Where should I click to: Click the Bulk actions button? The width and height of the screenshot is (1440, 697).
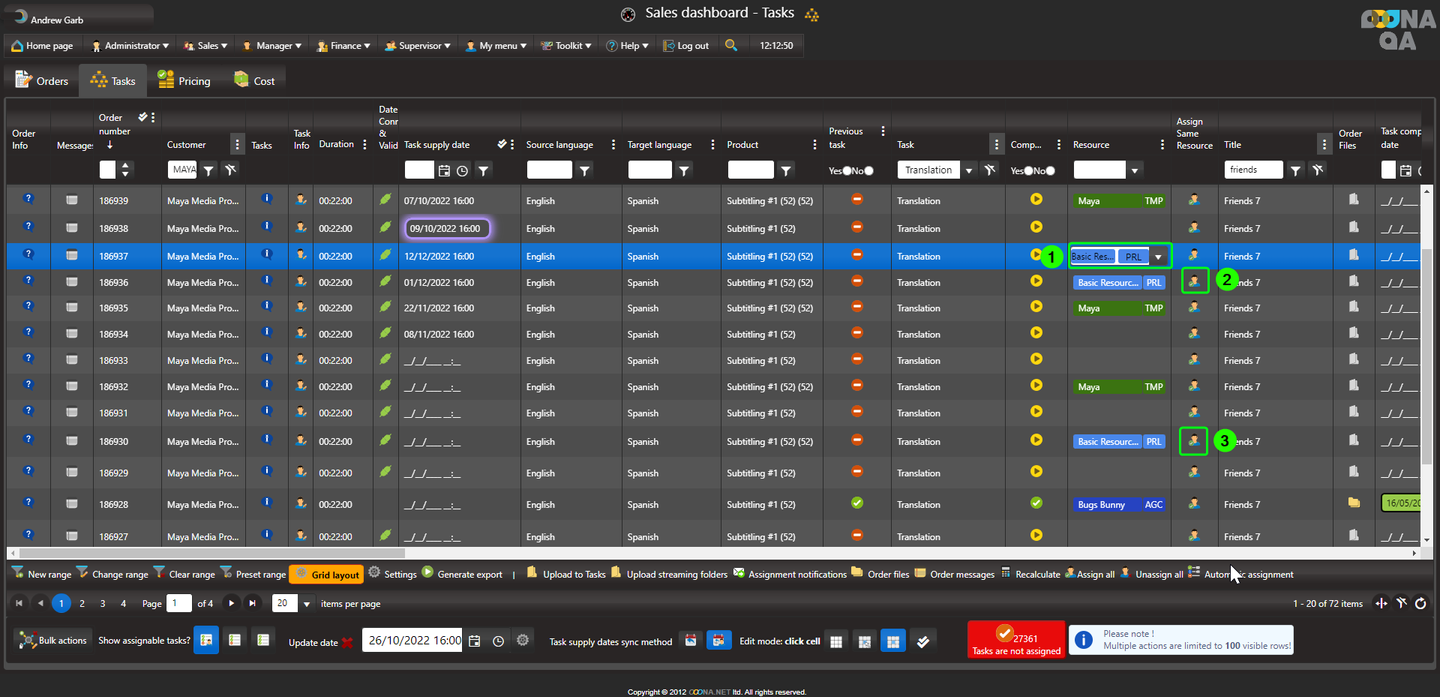(53, 640)
